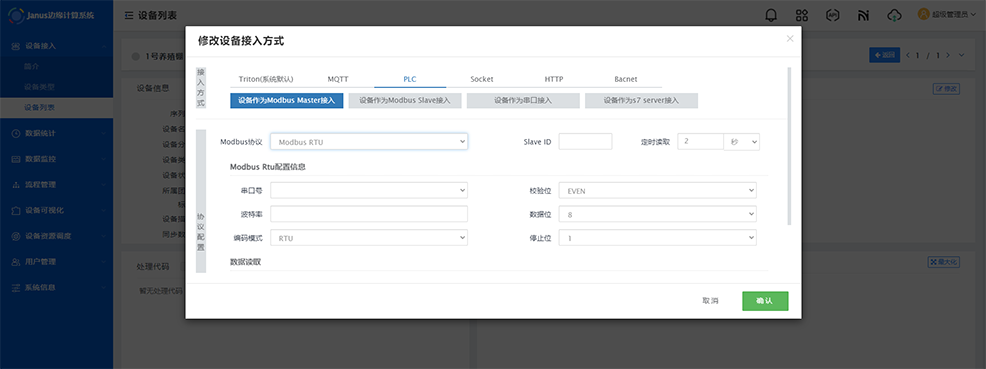
Task: Click the cancel button in dialog
Action: pyautogui.click(x=710, y=301)
